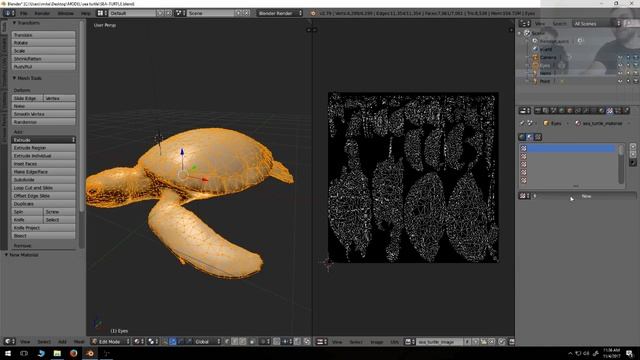Collapse the New Material operator panel
Screen dimensions: 640x360
point(7,255)
